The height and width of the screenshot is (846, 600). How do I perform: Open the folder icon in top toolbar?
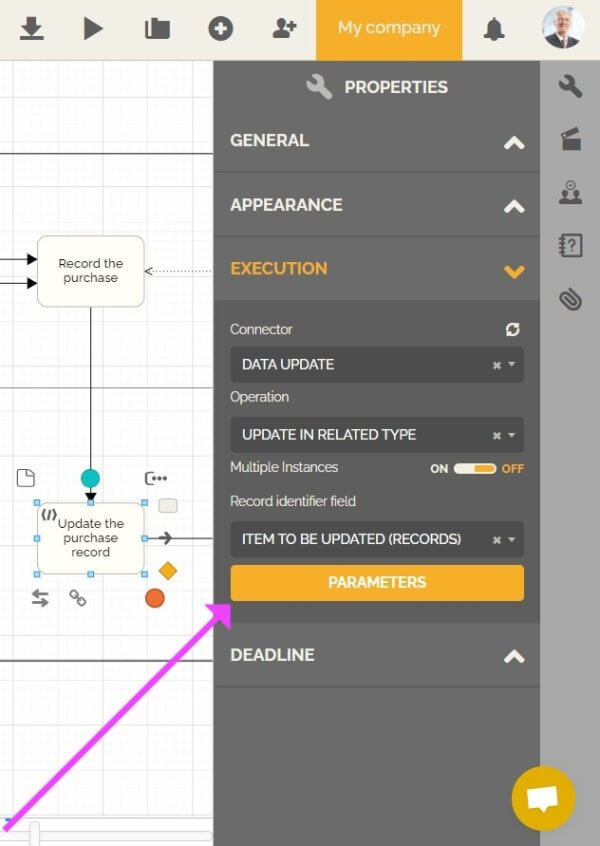[x=157, y=29]
